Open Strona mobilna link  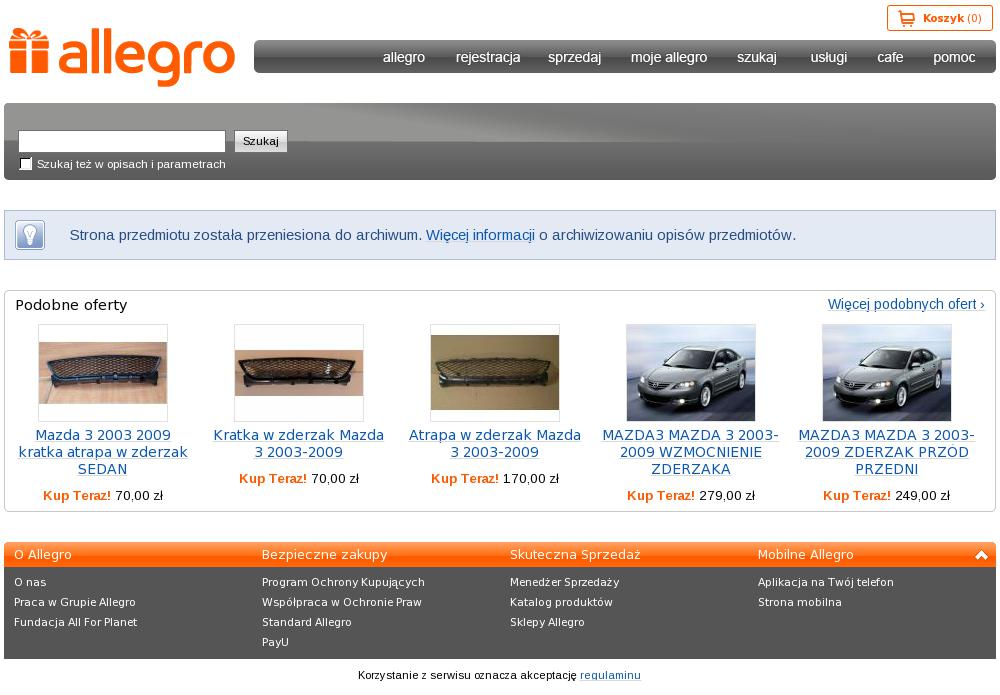[x=800, y=602]
